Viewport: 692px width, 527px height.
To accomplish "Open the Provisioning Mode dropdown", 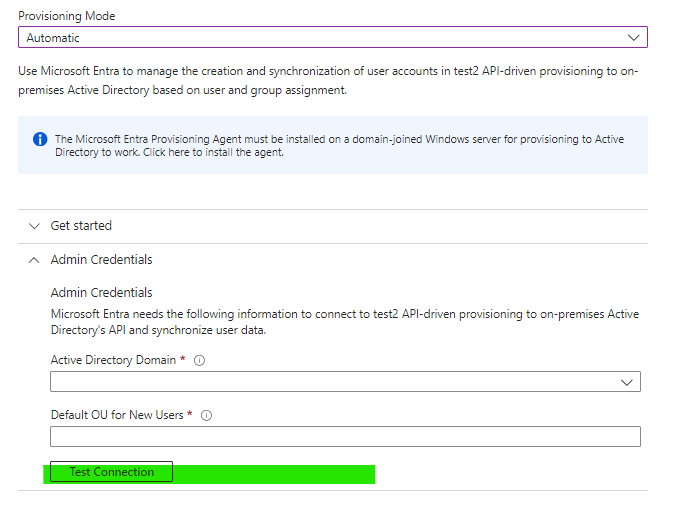I will pyautogui.click(x=333, y=38).
